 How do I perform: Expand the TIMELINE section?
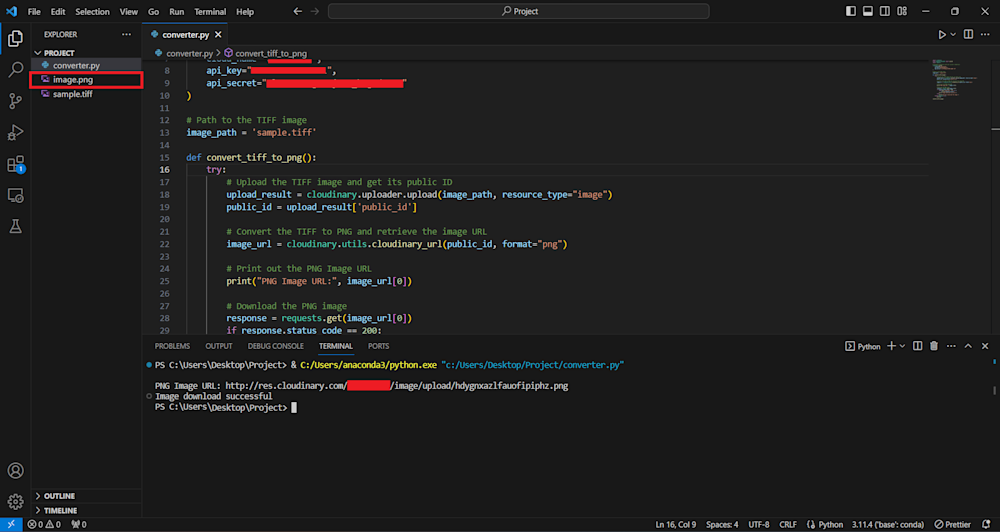coord(60,510)
